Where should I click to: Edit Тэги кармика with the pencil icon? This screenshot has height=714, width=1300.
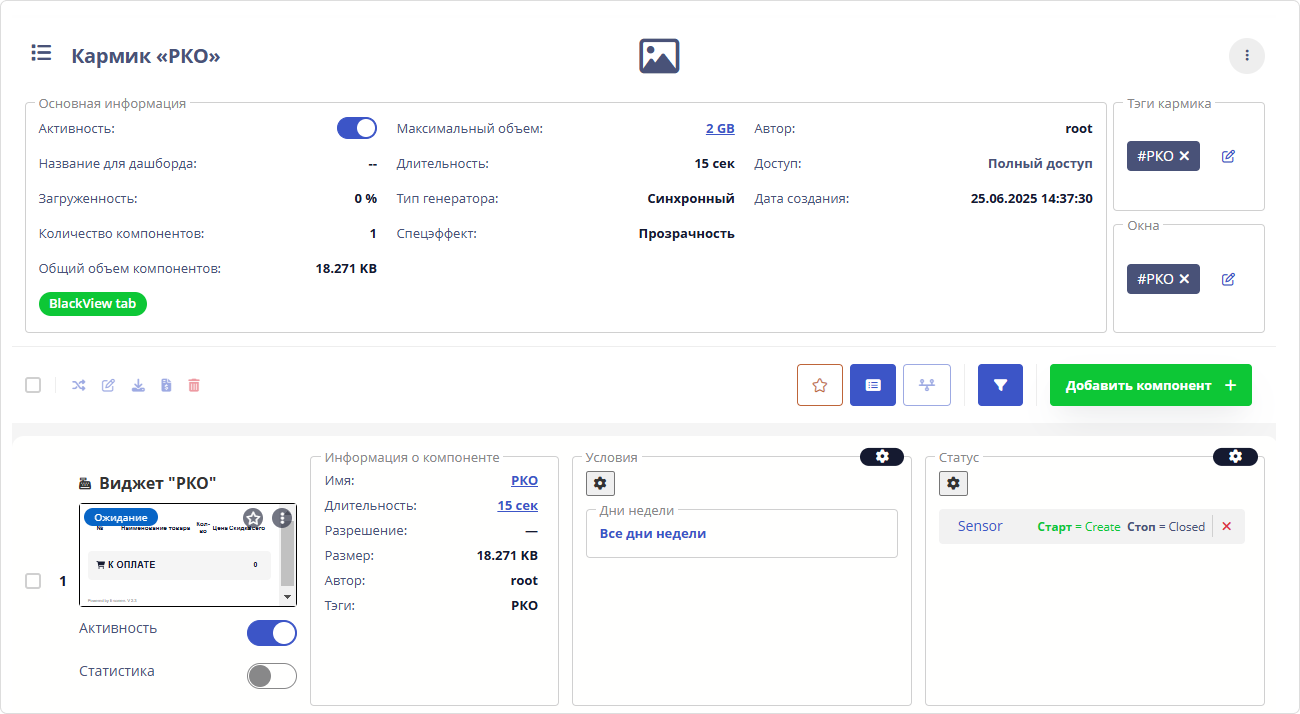1228,156
